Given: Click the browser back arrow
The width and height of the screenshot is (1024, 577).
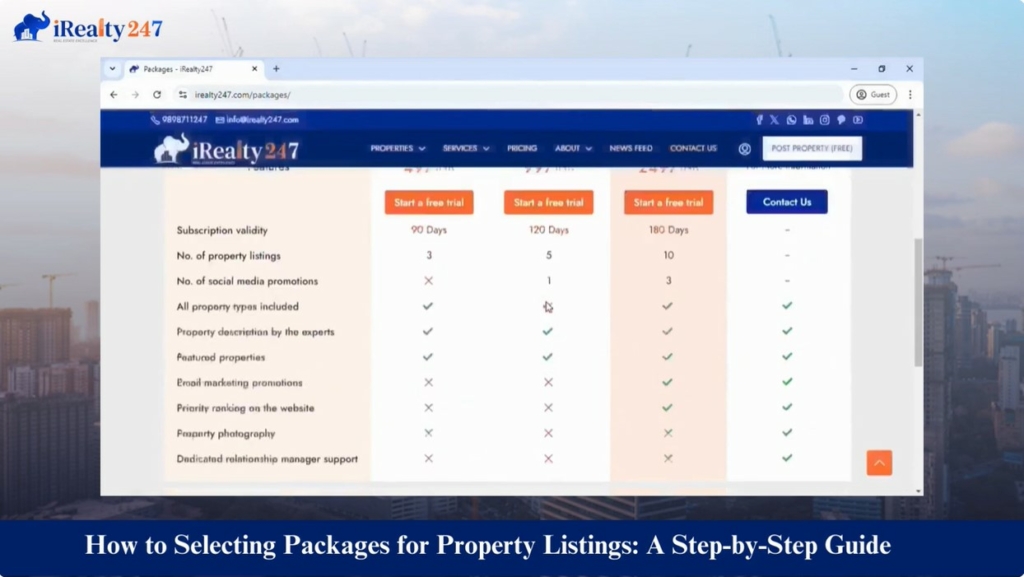Looking at the screenshot, I should pyautogui.click(x=114, y=95).
